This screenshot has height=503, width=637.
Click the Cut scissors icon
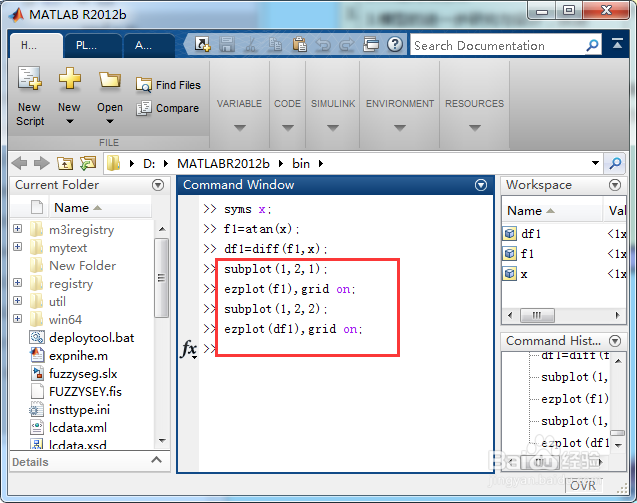point(251,44)
